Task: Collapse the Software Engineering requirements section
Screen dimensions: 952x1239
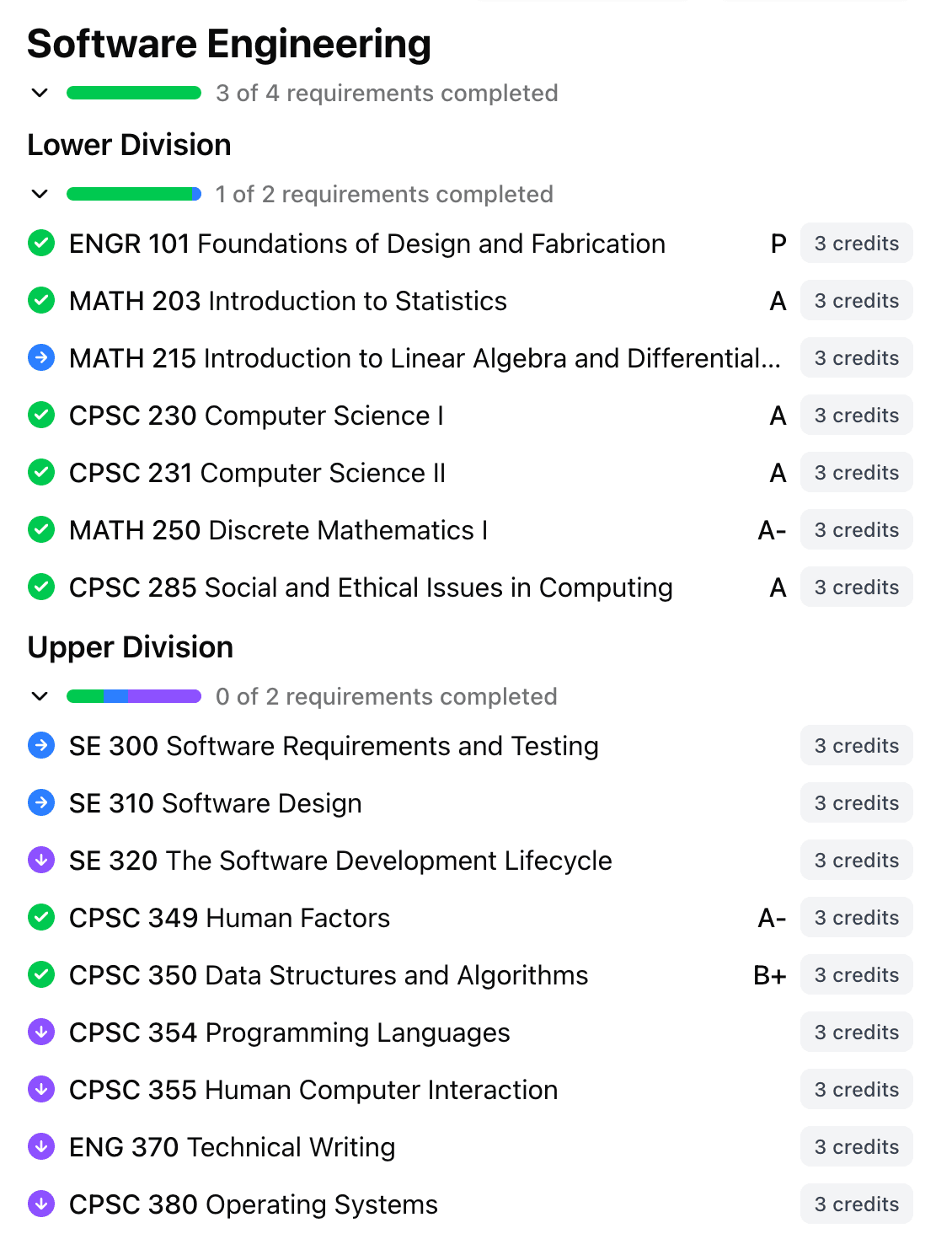Action: click(x=39, y=93)
